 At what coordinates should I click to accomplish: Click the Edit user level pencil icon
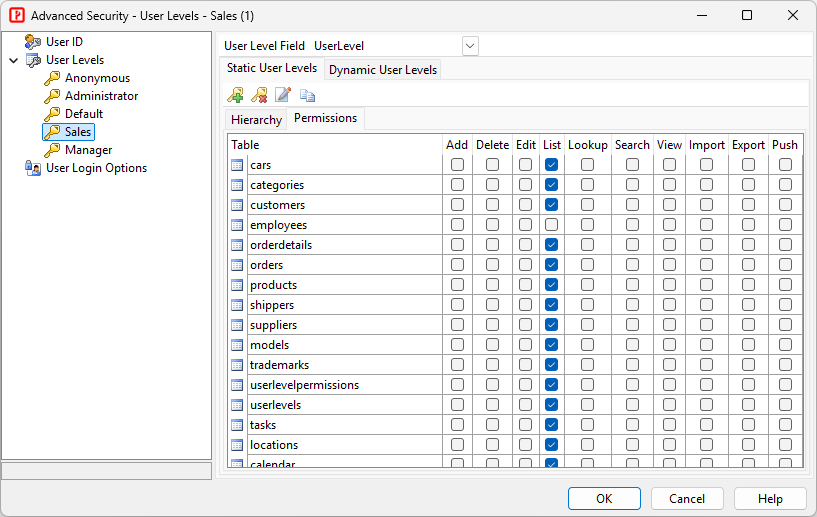[x=283, y=95]
